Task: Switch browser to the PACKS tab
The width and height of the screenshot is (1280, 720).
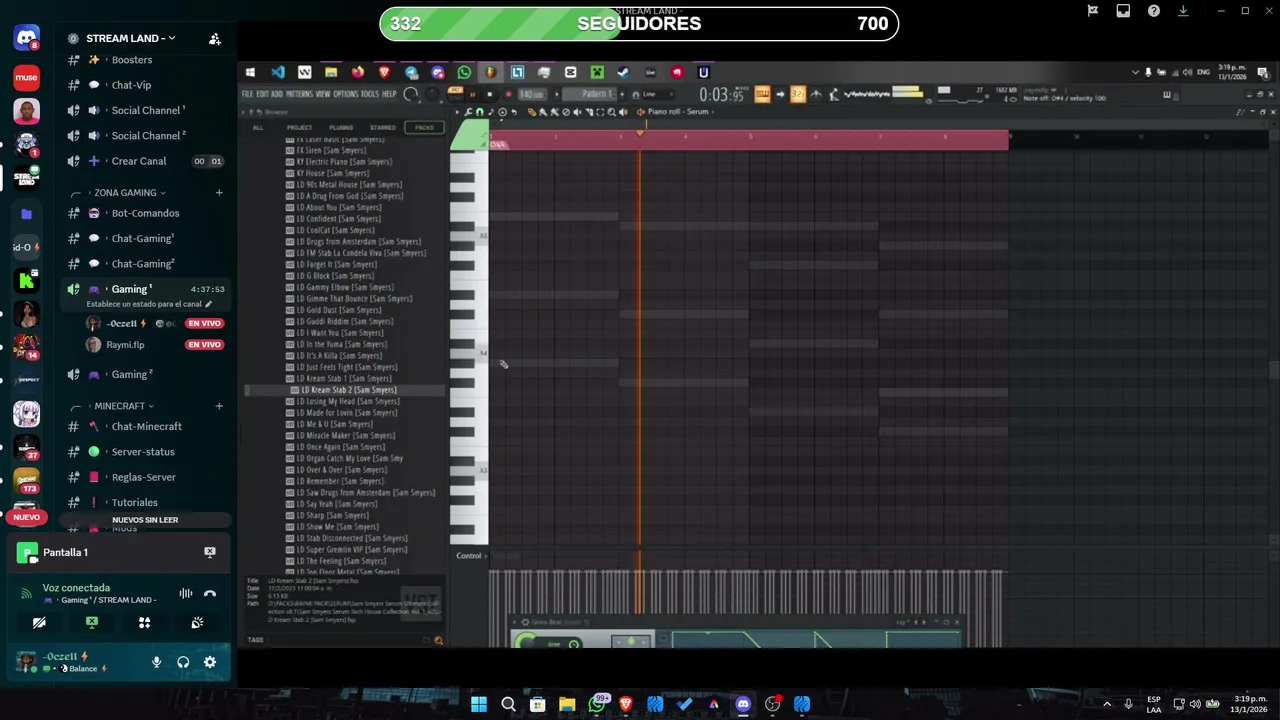Action: 424,128
